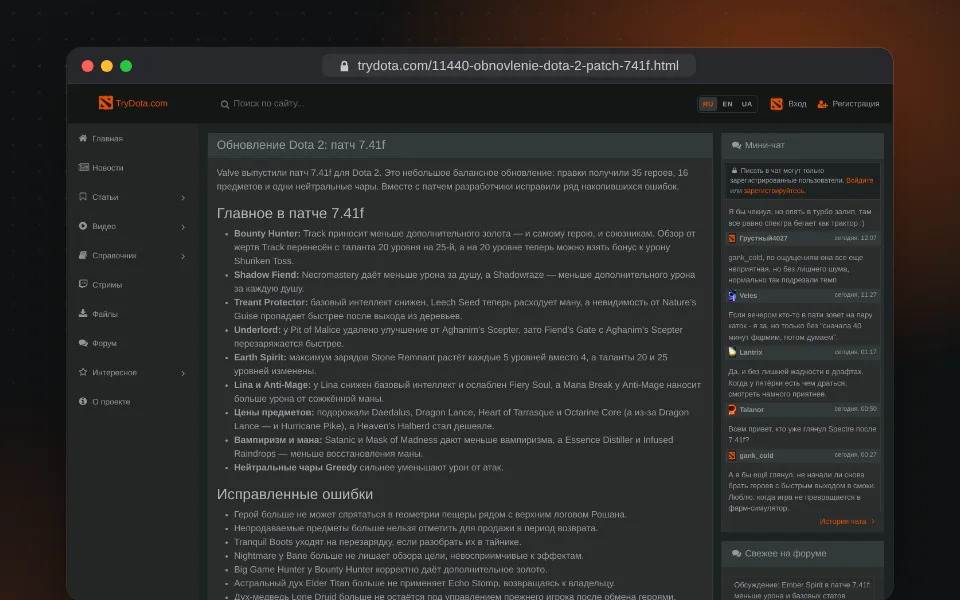Click the browser address bar URL

[518, 66]
